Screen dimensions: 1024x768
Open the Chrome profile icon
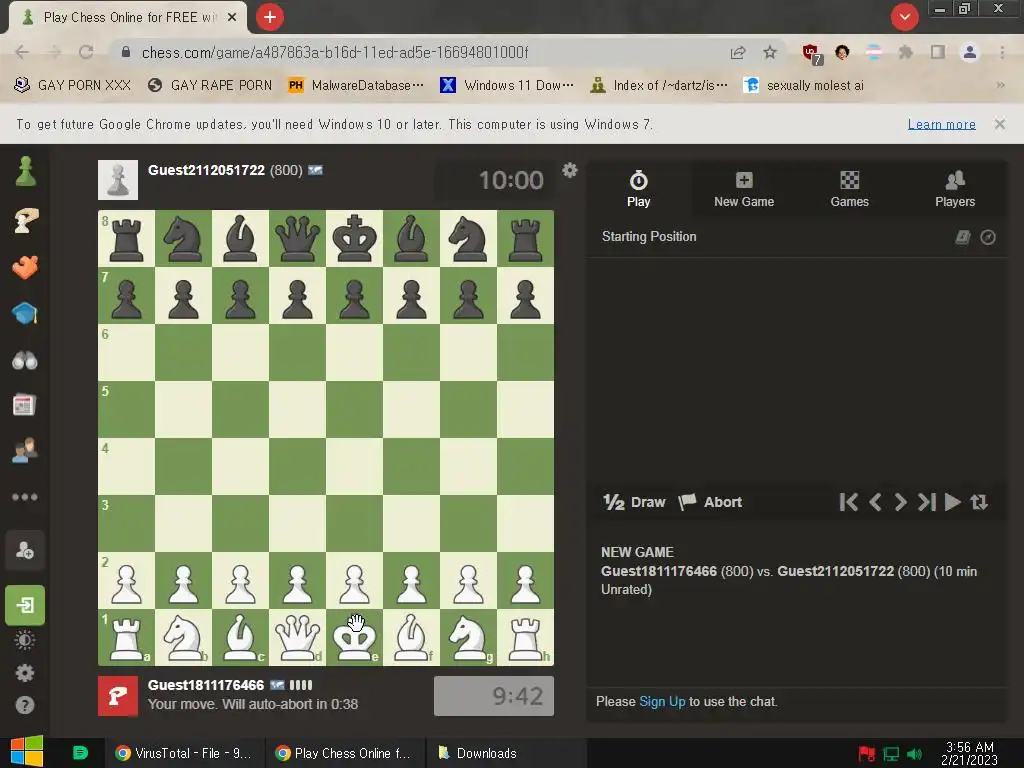coord(970,52)
